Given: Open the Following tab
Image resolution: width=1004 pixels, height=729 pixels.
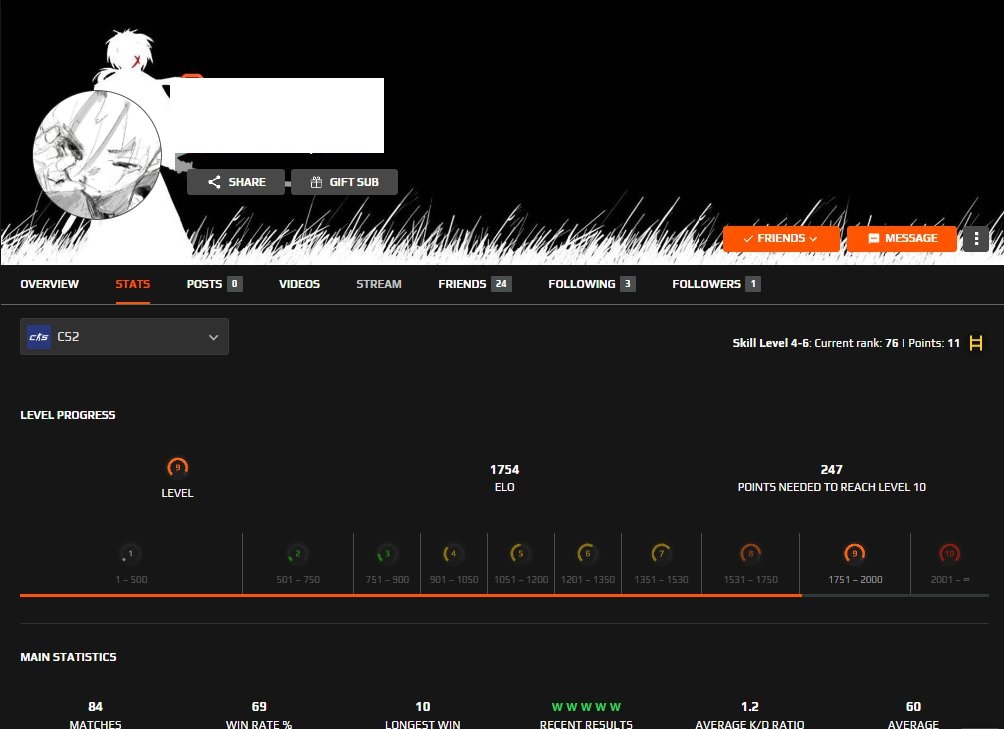Looking at the screenshot, I should pos(592,284).
